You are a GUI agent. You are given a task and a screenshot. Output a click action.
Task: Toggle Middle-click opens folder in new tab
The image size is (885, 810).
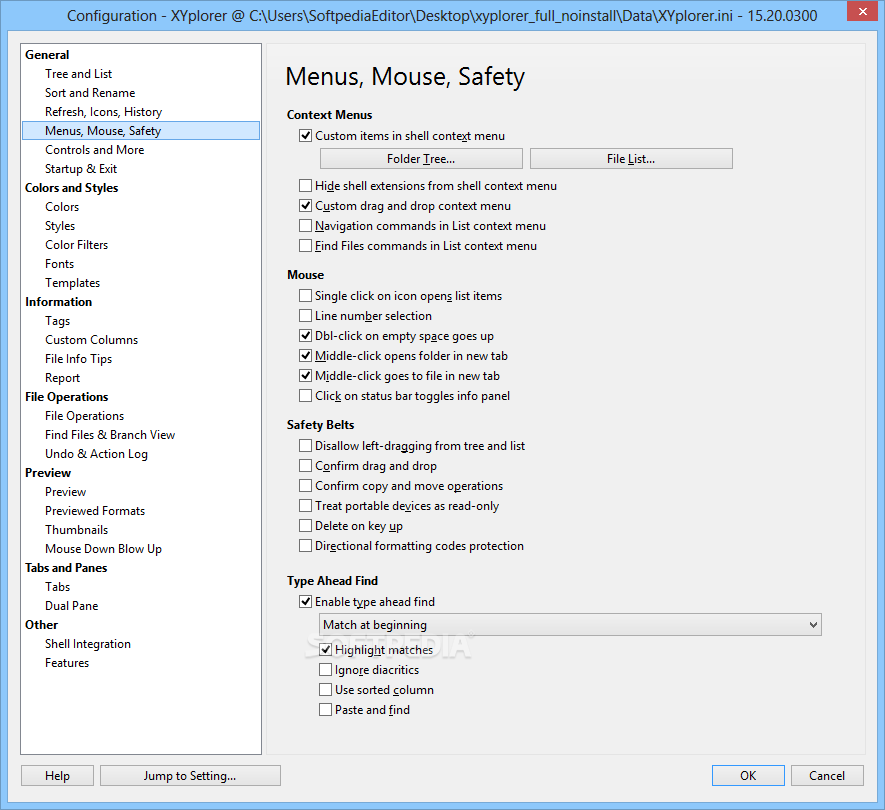(305, 356)
